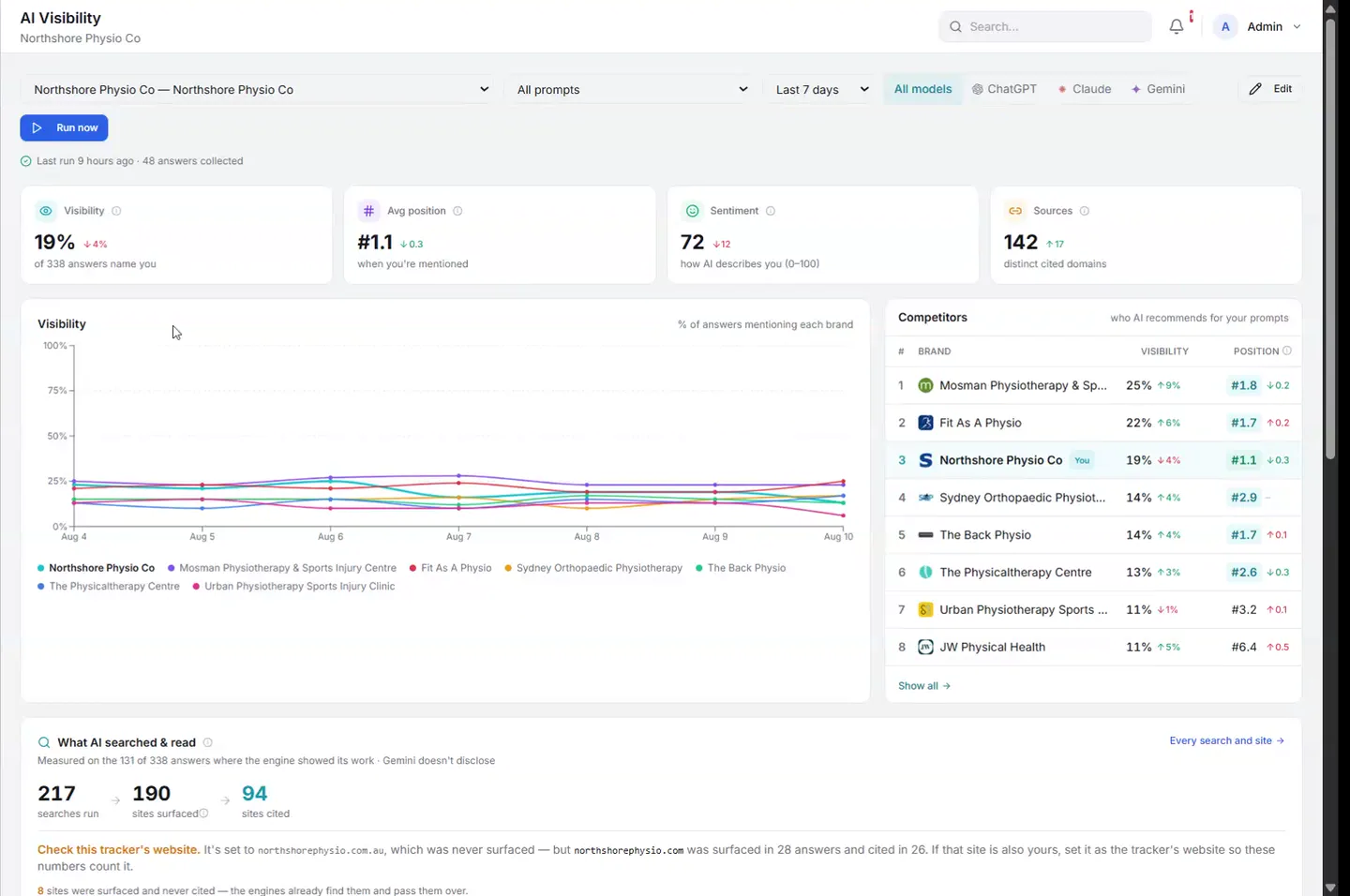Open the Last 7 days dropdown

pyautogui.click(x=821, y=90)
